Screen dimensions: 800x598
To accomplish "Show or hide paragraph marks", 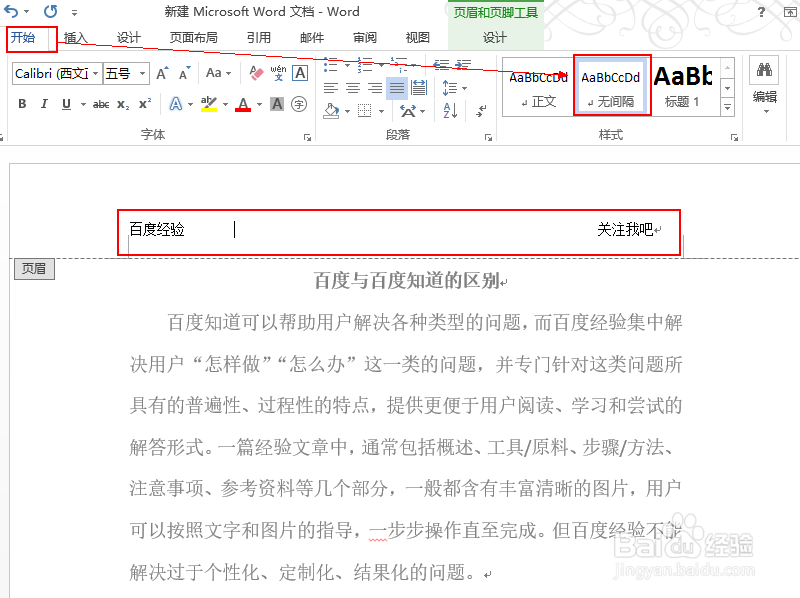I will pyautogui.click(x=481, y=110).
